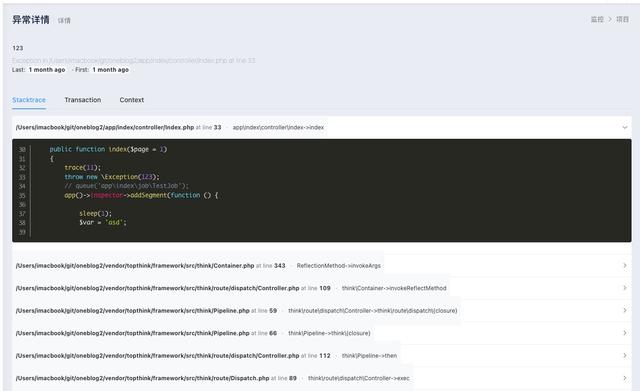The image size is (640, 391).
Task: Select the ReflectionMethod->invokeArgs label
Action: pos(338,266)
